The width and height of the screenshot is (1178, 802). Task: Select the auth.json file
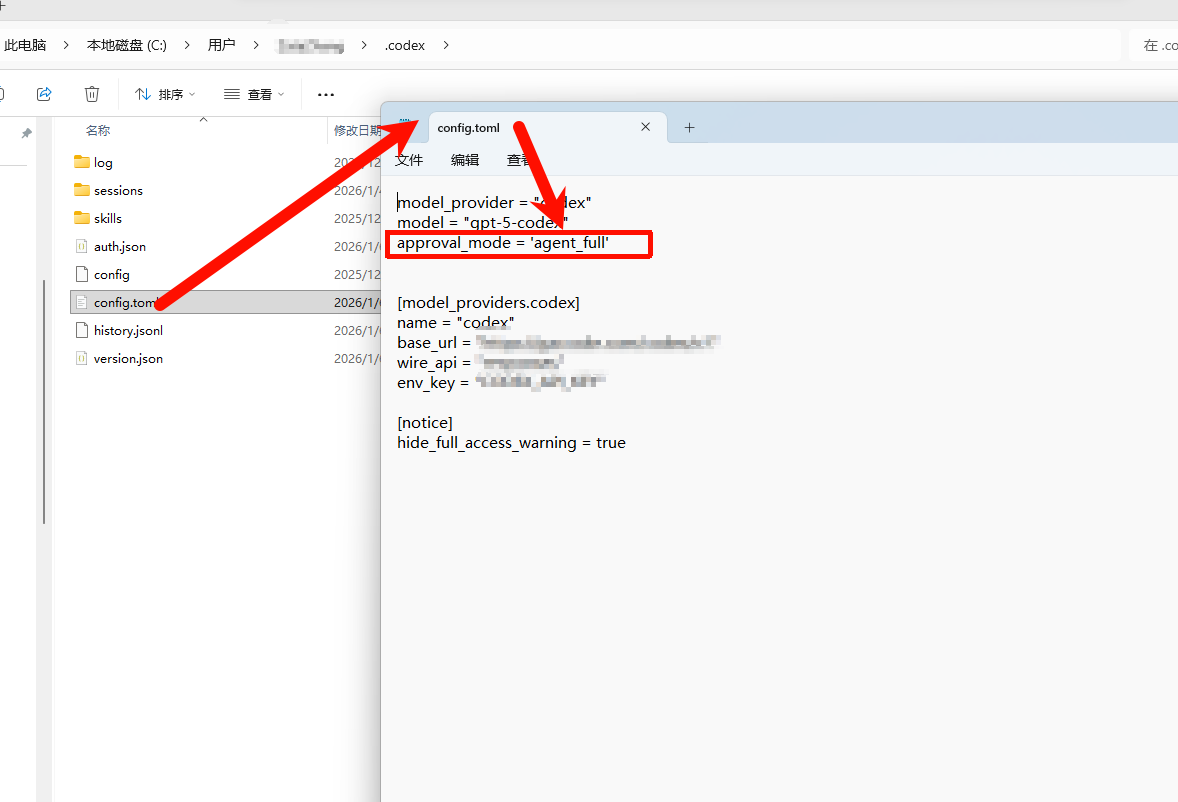119,246
